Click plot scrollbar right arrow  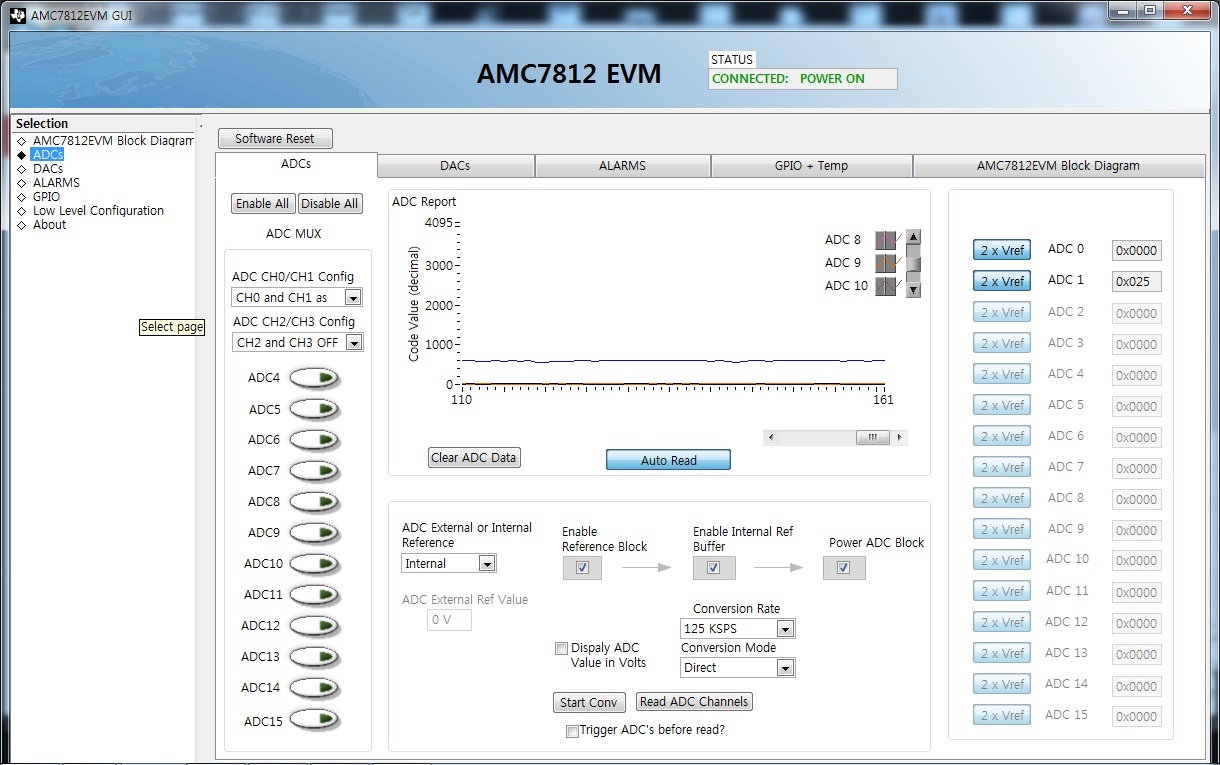click(x=900, y=437)
